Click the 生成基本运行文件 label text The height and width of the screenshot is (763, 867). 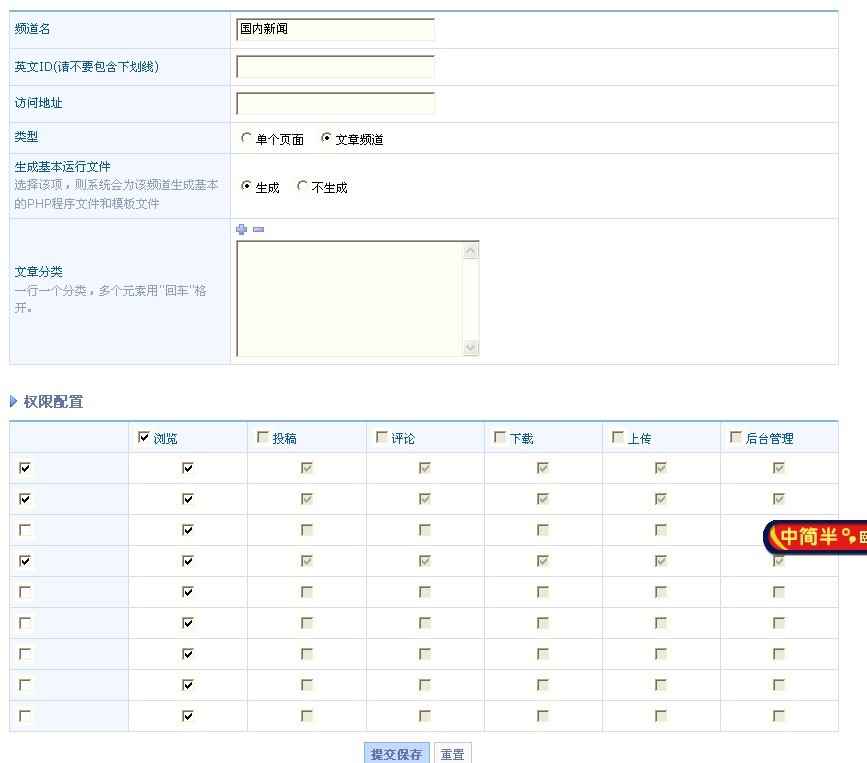coord(62,166)
